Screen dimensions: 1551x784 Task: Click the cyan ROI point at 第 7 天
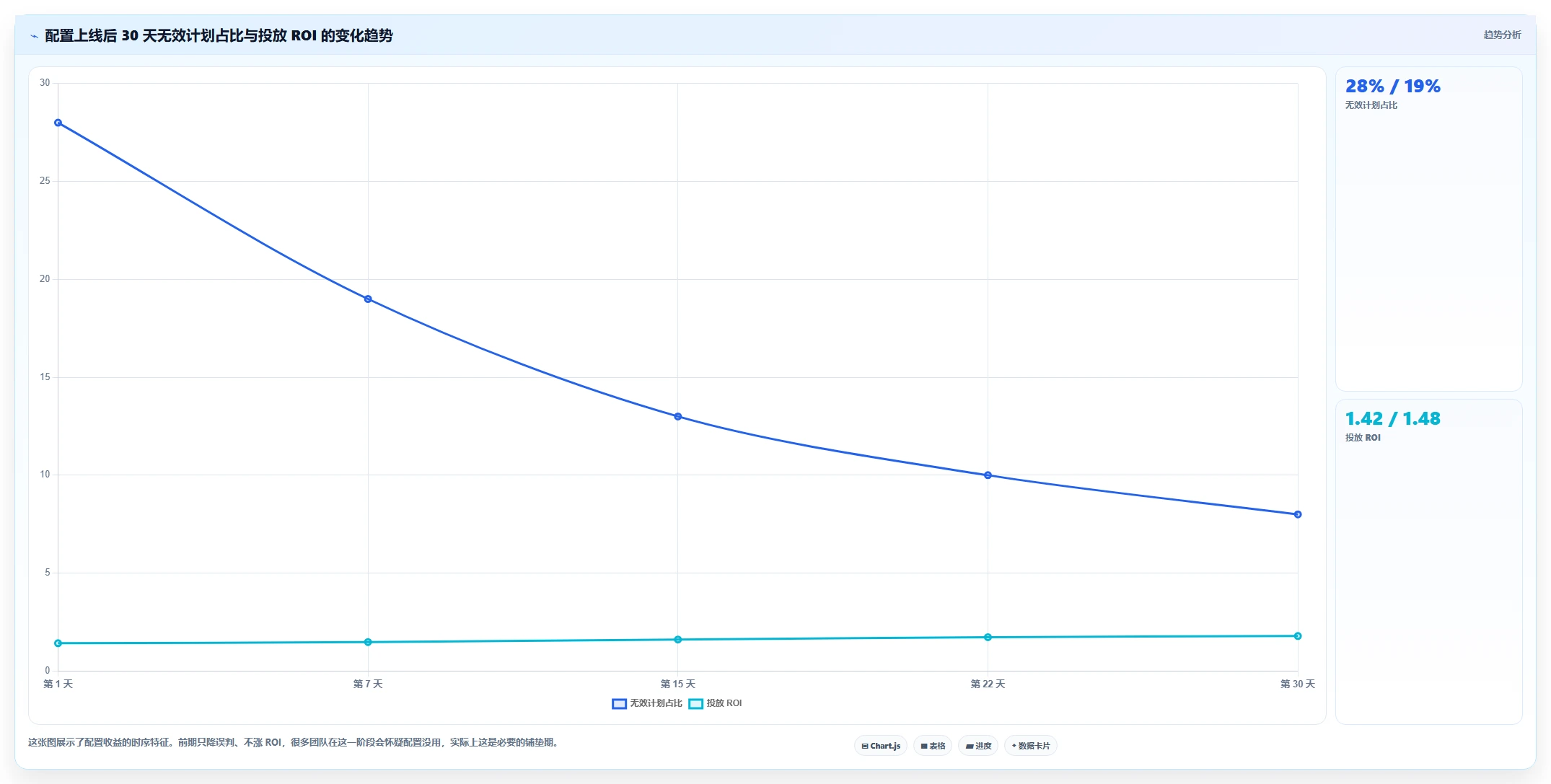click(x=368, y=642)
